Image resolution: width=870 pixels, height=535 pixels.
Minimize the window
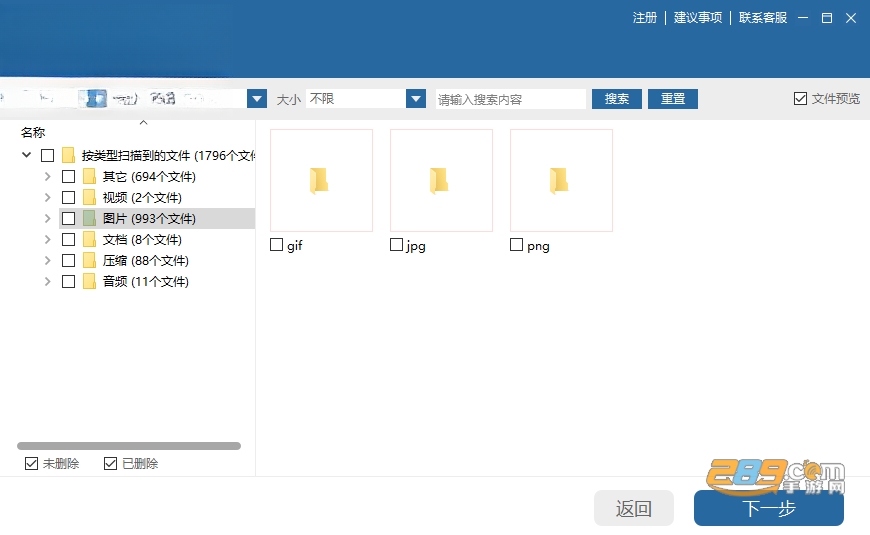(803, 18)
